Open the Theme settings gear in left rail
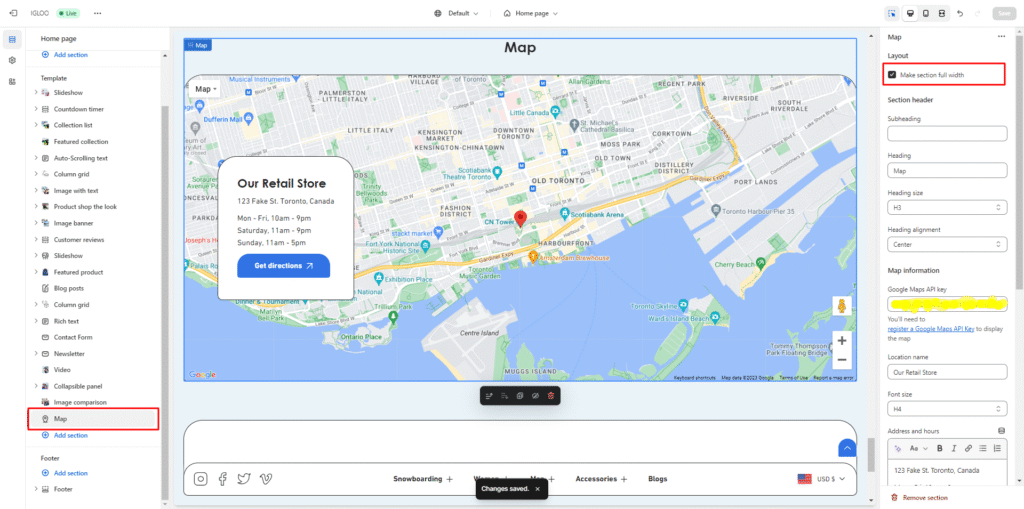The width and height of the screenshot is (1024, 509). point(12,60)
